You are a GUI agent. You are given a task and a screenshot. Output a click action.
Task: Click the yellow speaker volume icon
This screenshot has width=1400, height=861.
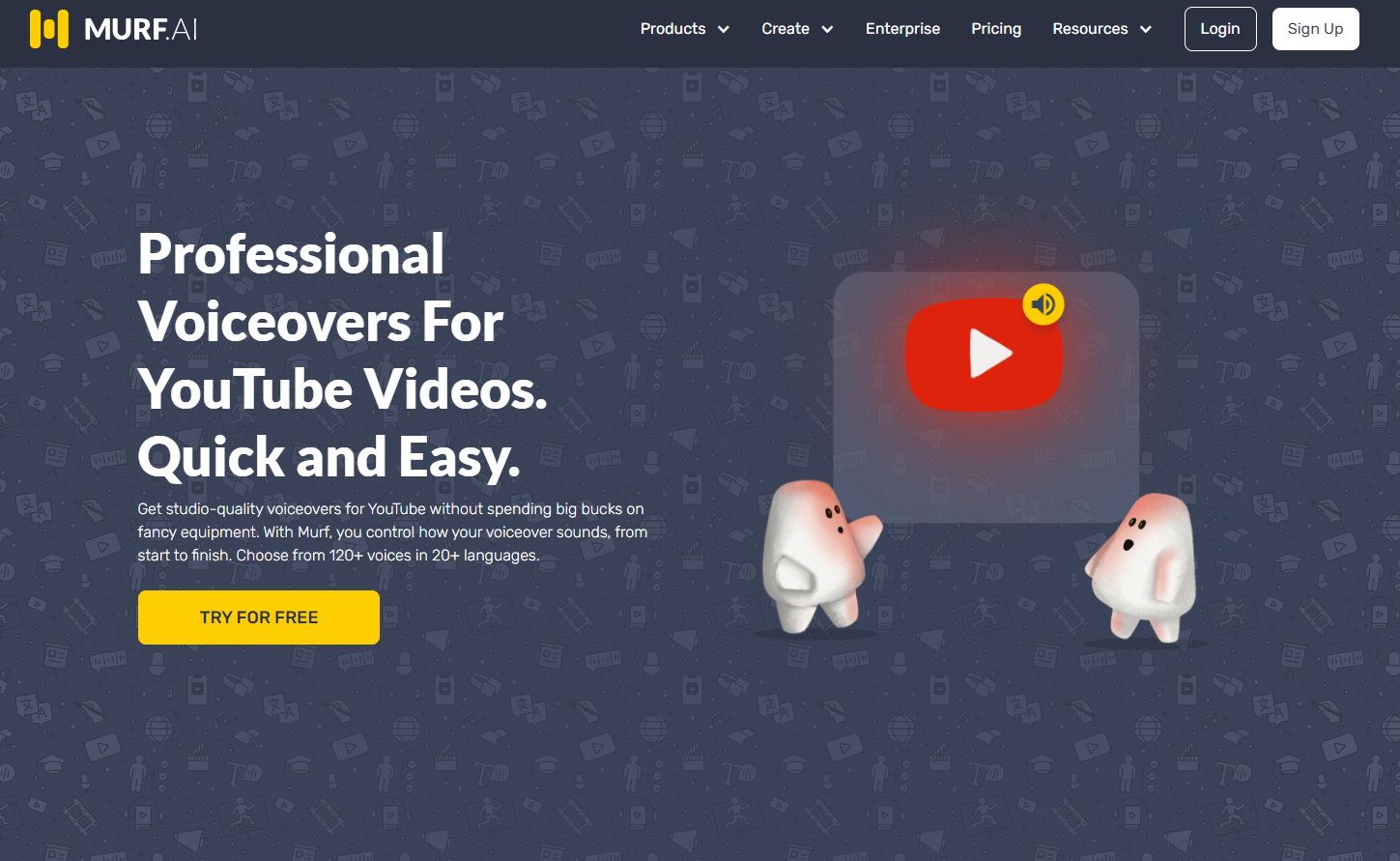tap(1043, 304)
